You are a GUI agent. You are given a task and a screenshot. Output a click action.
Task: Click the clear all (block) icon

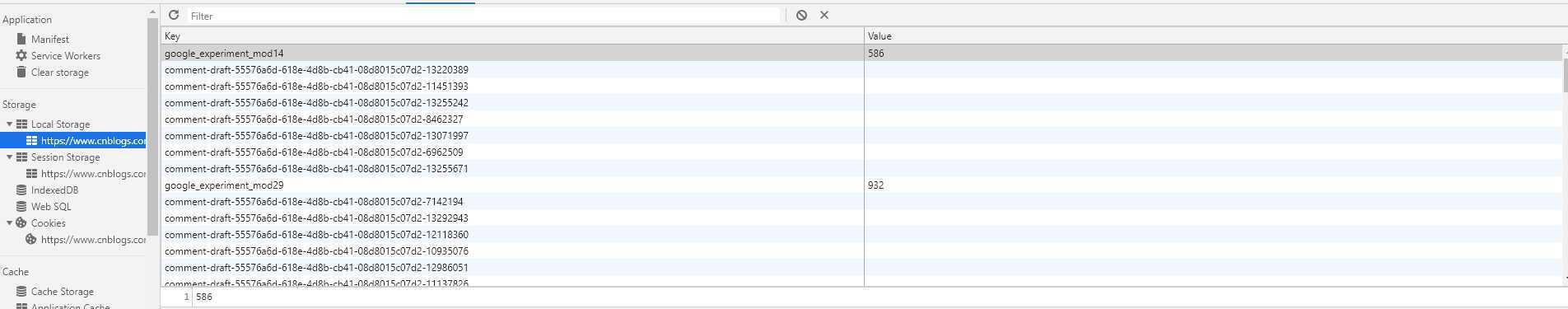(x=801, y=15)
